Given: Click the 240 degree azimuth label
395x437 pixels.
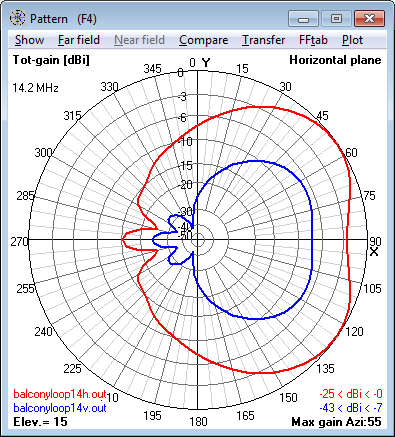Looking at the screenshot, I should click(43, 331).
